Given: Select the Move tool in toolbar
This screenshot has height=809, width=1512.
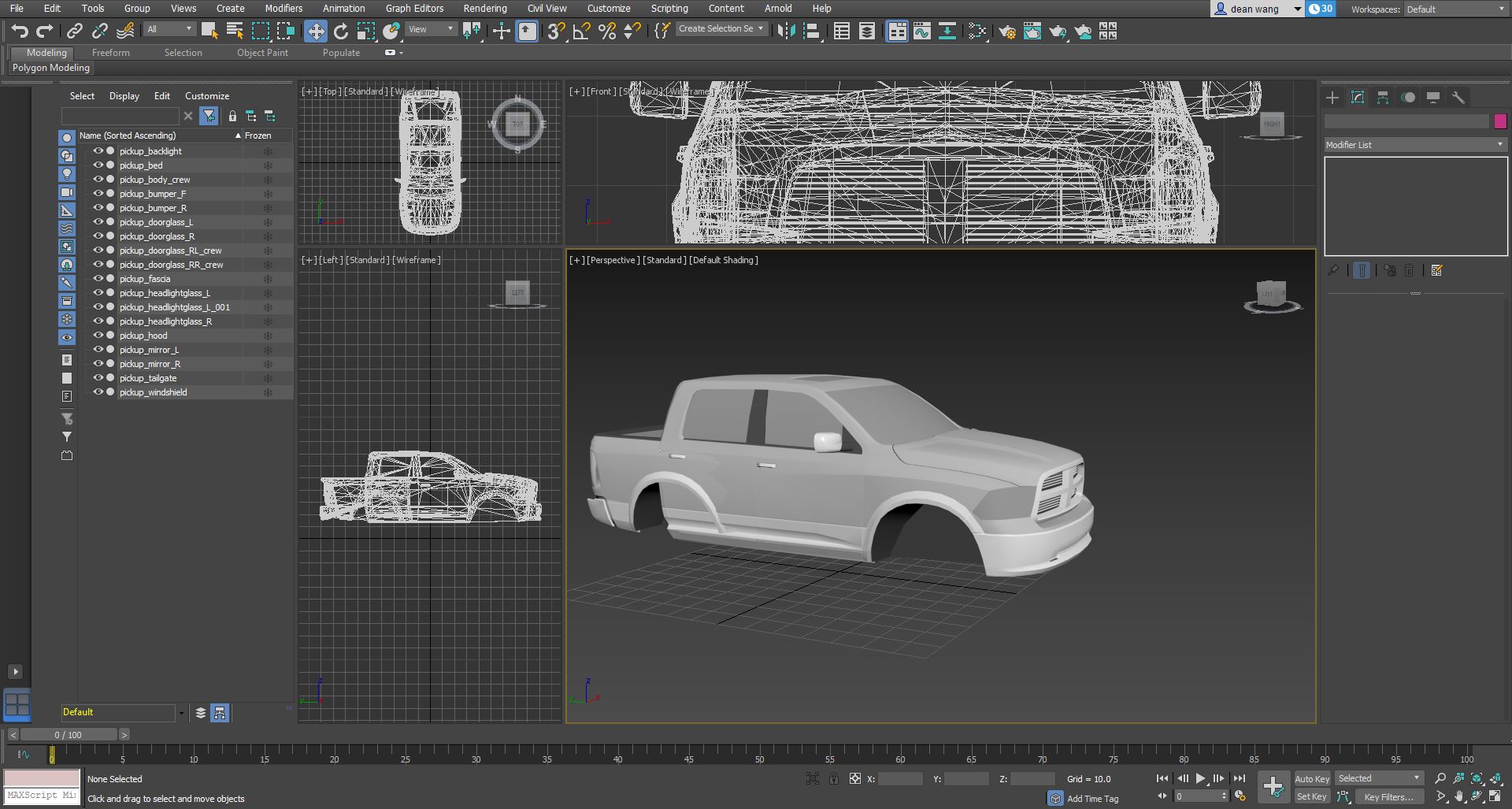Looking at the screenshot, I should (x=315, y=31).
